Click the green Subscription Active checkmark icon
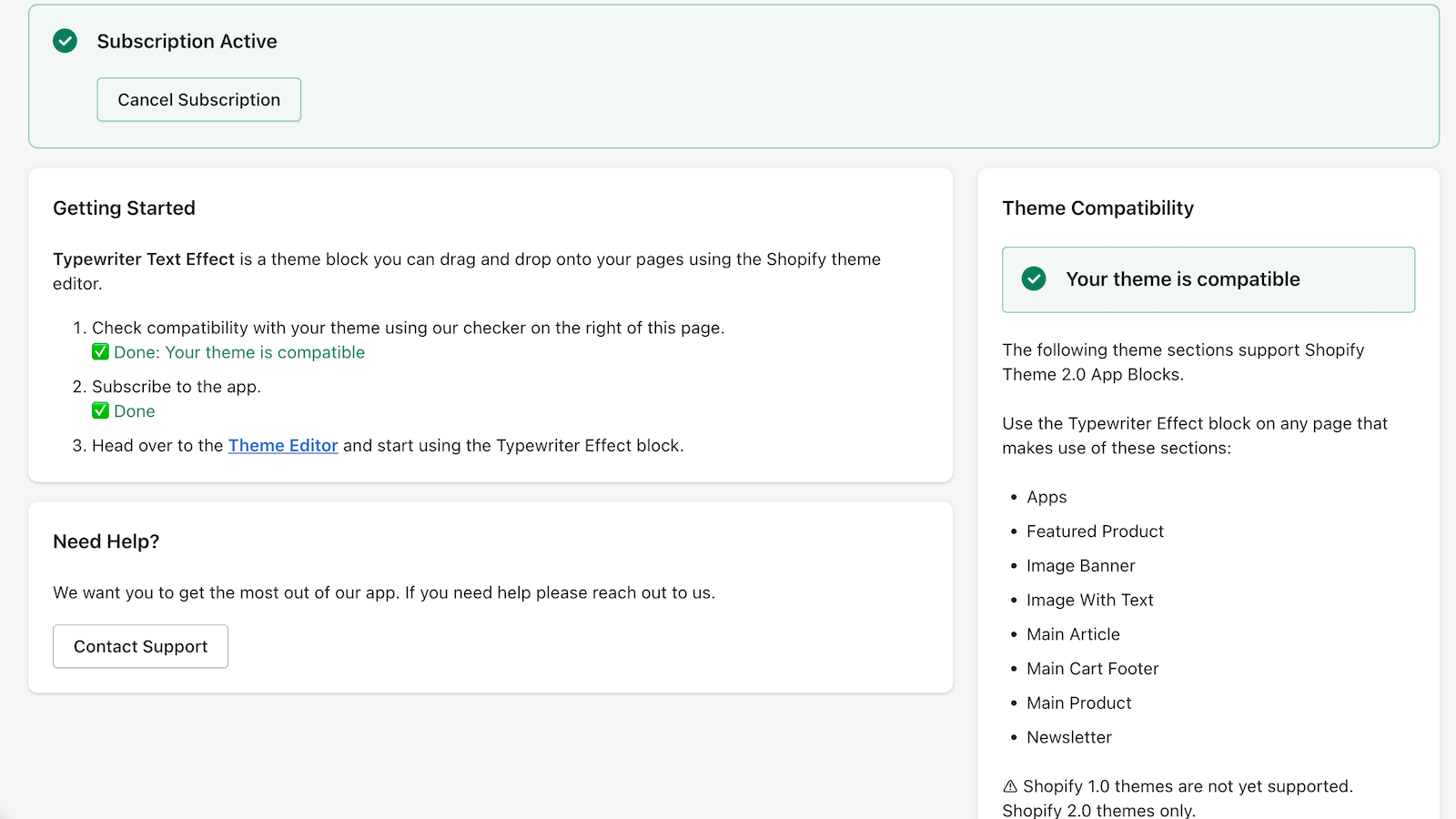 (65, 41)
